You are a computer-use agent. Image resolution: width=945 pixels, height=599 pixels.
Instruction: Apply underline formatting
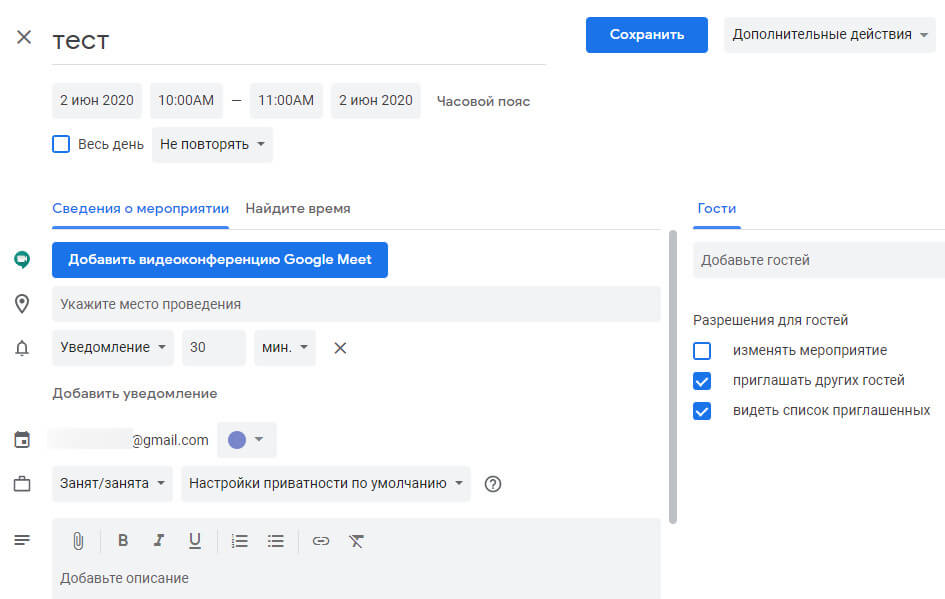pos(195,541)
